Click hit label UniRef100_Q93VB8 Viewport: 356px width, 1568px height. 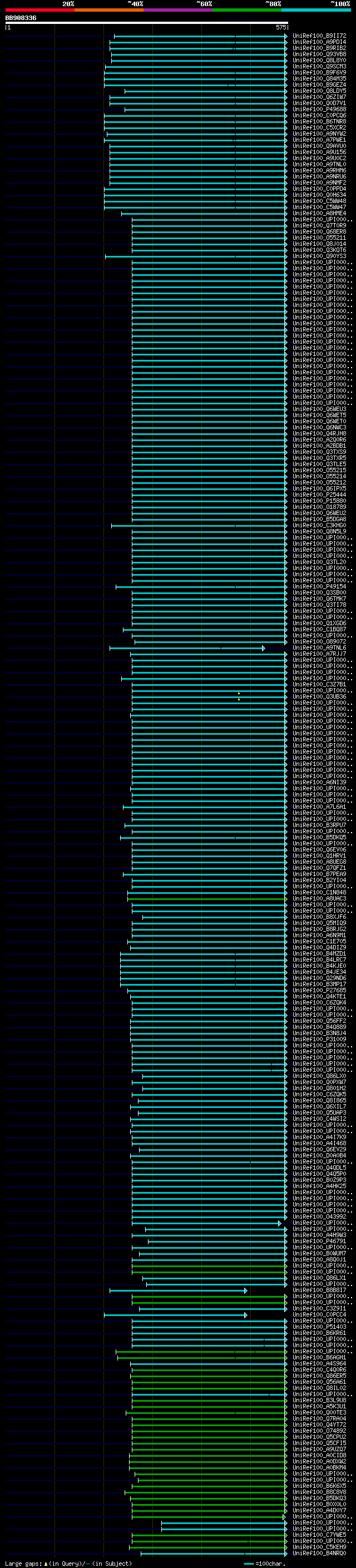[319, 54]
